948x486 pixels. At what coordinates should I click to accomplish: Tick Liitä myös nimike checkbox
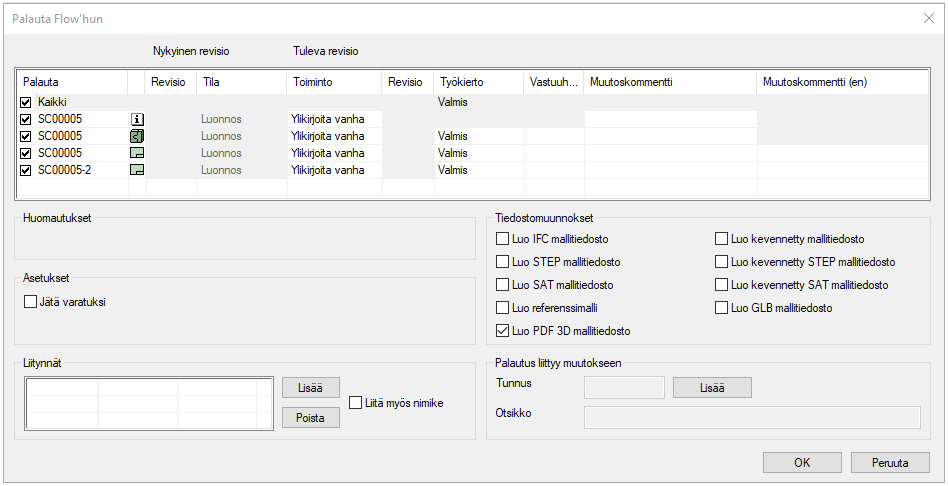[357, 403]
